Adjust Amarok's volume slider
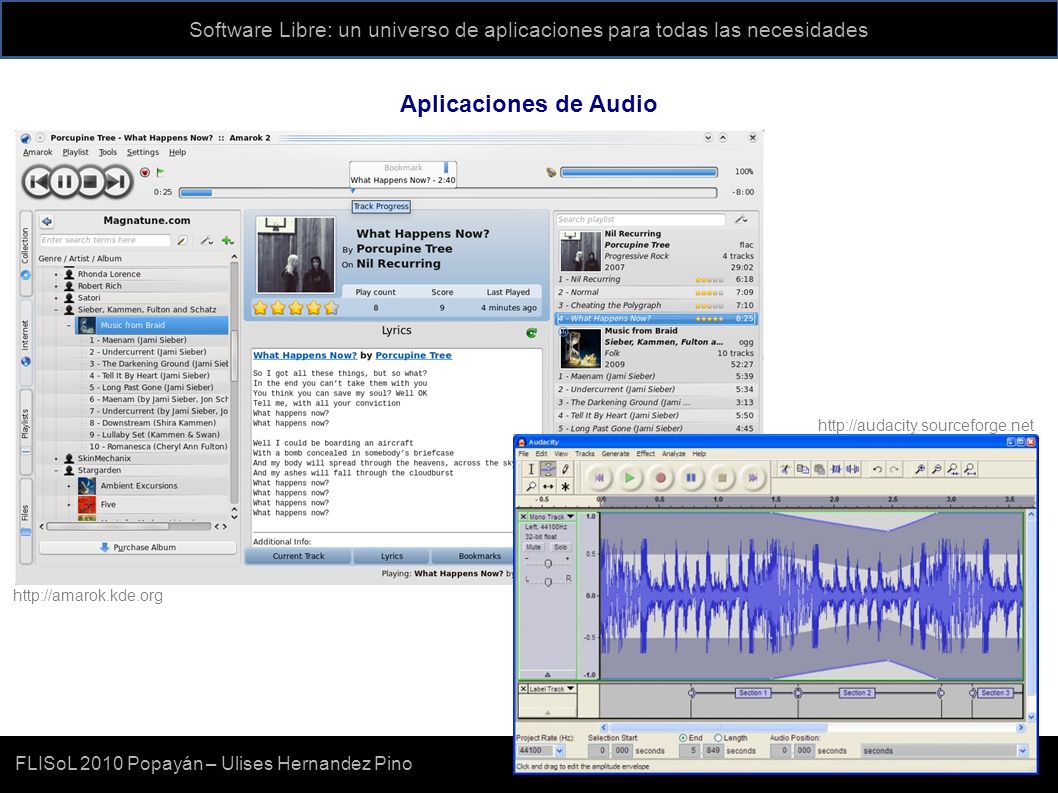The image size is (1058, 793). (x=639, y=172)
